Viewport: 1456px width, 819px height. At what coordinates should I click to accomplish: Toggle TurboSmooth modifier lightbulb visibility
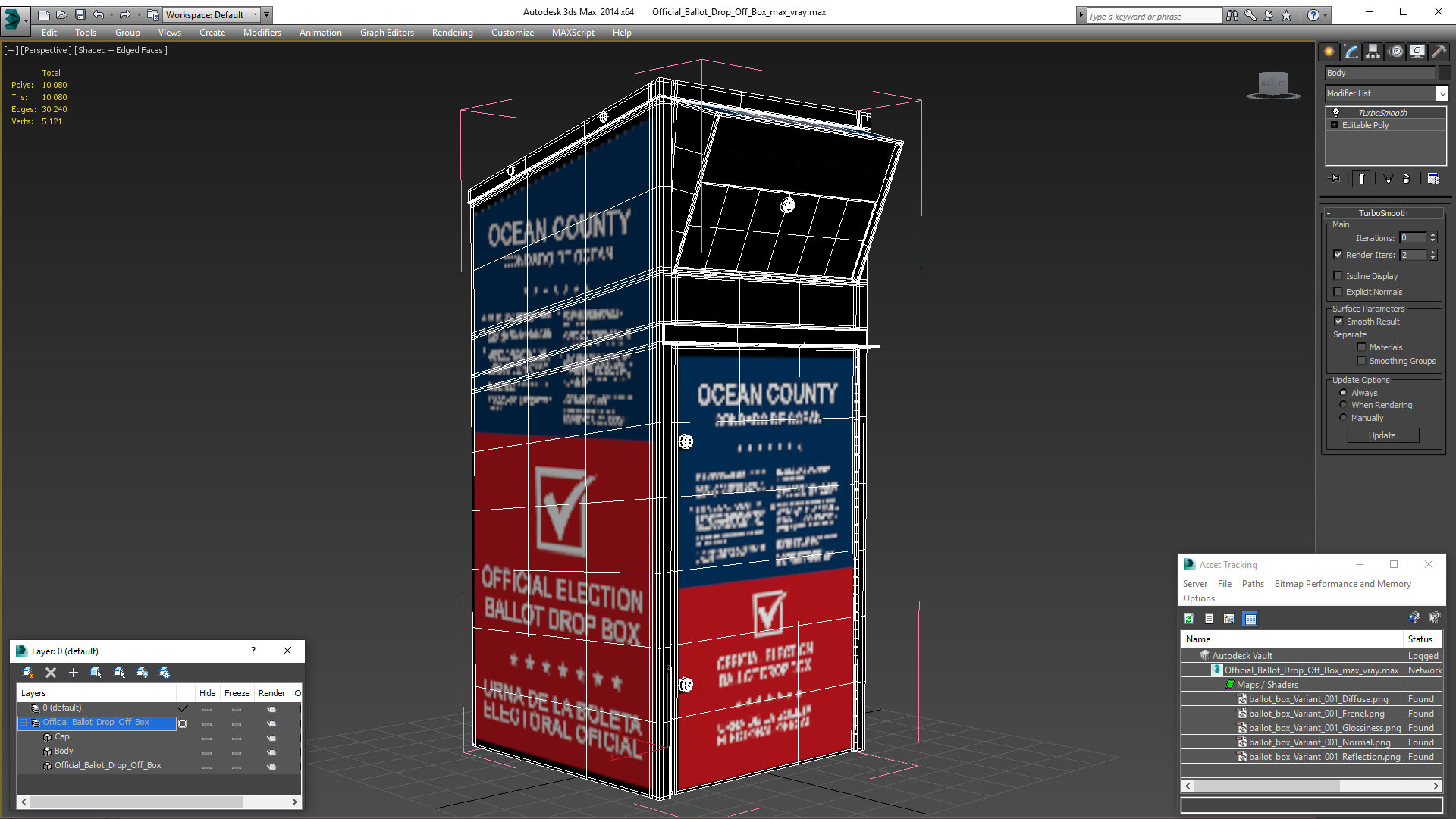1336,113
